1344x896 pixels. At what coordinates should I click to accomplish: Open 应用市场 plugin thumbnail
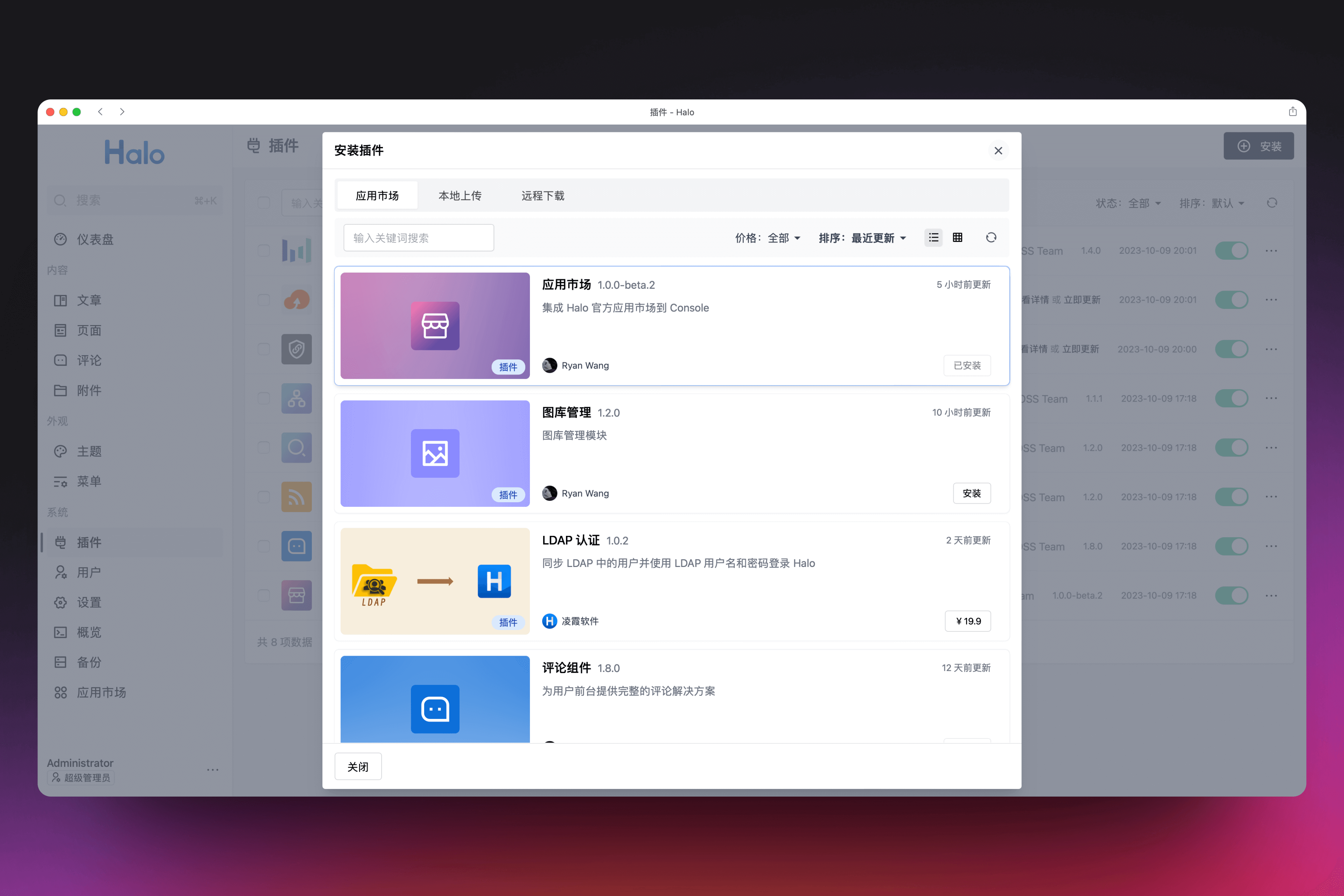coord(435,326)
